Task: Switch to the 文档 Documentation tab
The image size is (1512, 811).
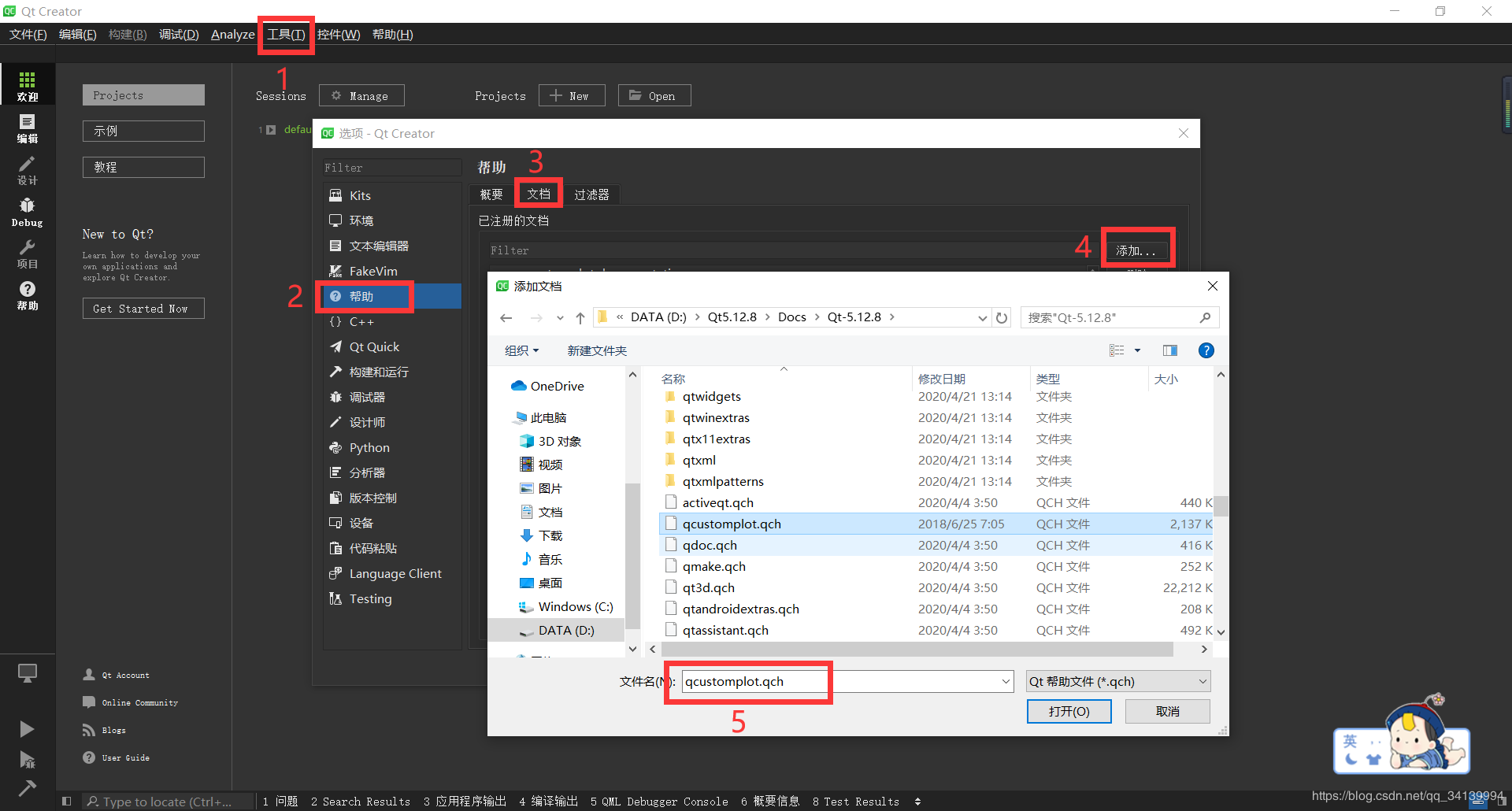Action: [x=539, y=194]
